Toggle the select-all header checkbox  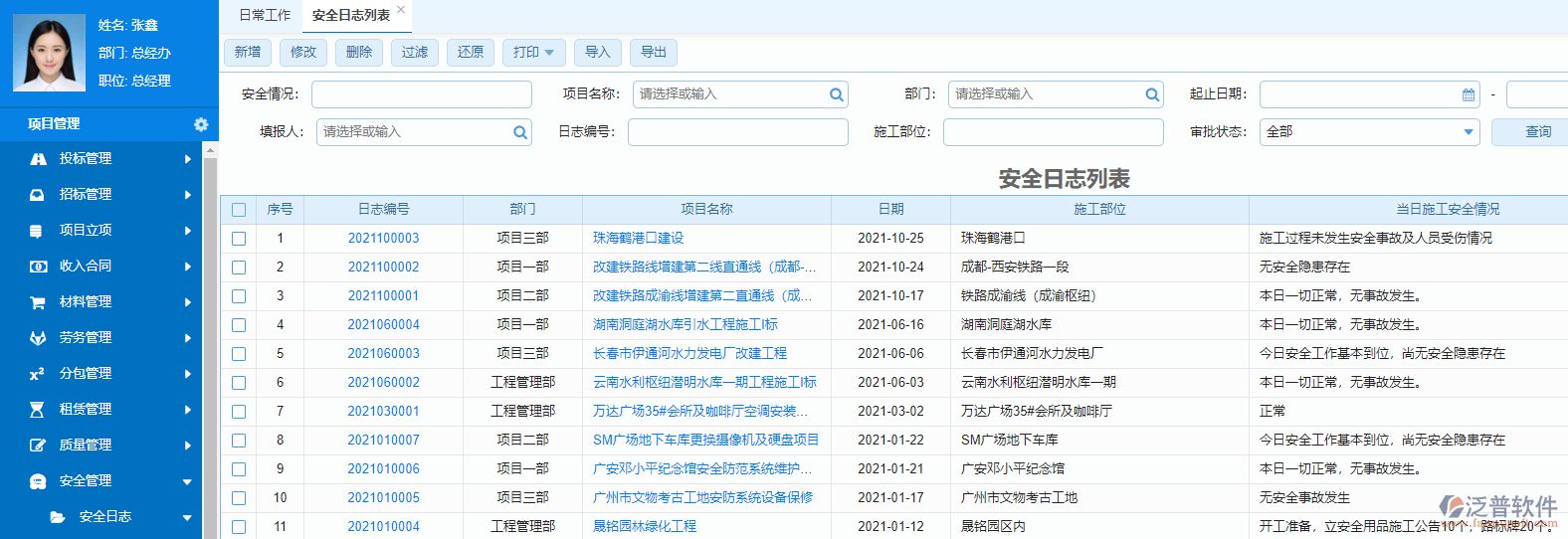pyautogui.click(x=239, y=210)
